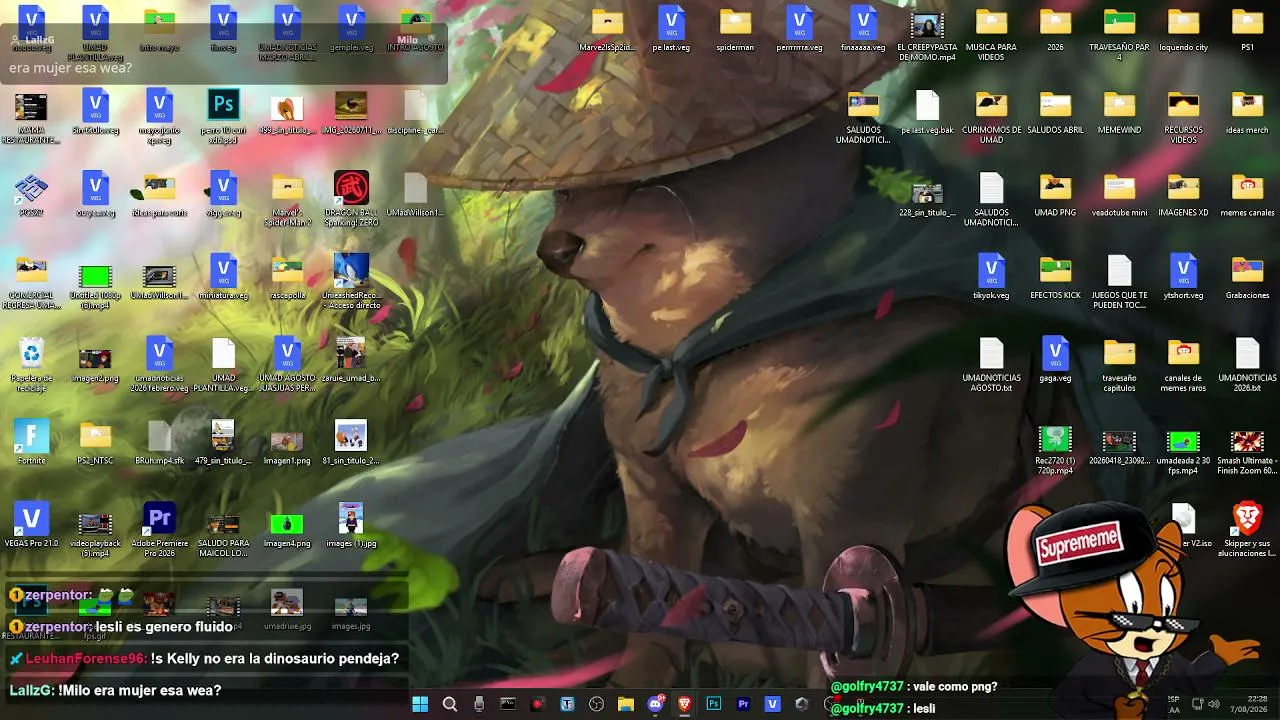Select the PCSX2 shortcut
Screen dimensions: 1280x720
click(x=31, y=194)
